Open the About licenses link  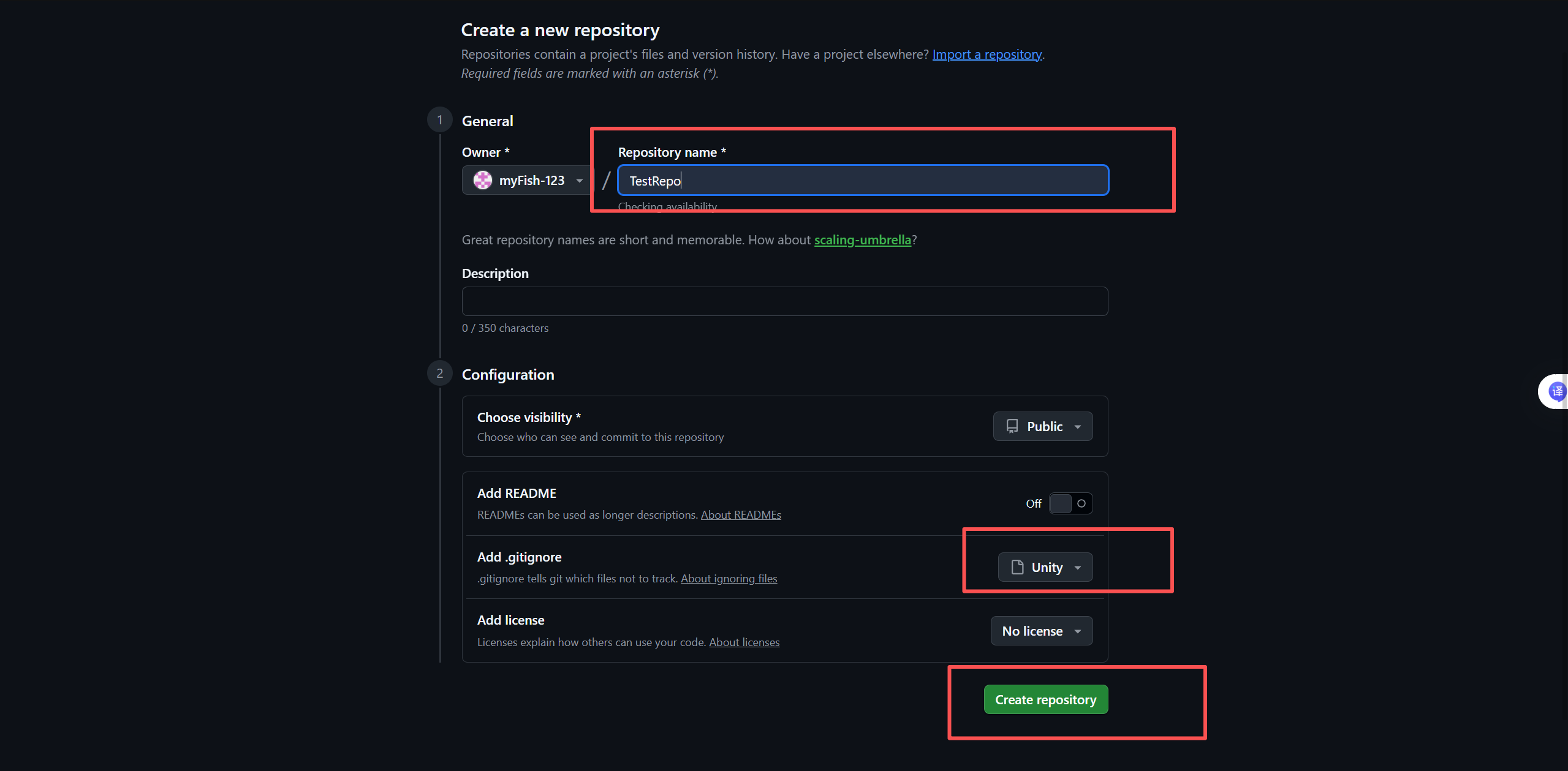tap(744, 642)
